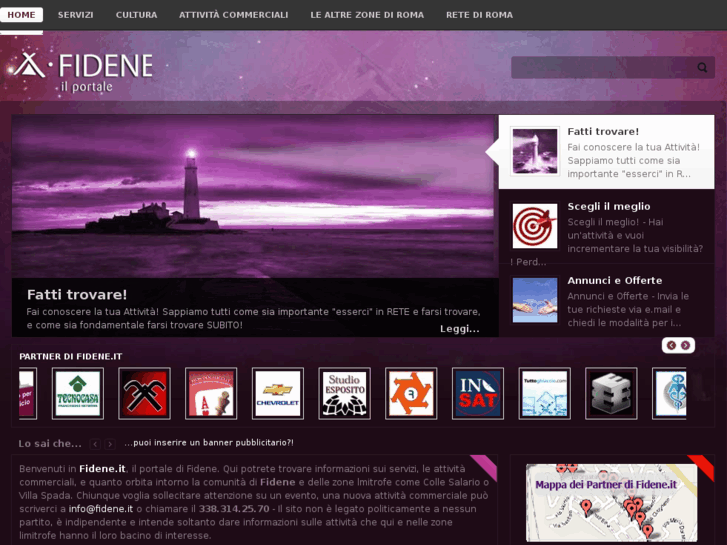Open RETE DI ROMA menu

pyautogui.click(x=479, y=15)
